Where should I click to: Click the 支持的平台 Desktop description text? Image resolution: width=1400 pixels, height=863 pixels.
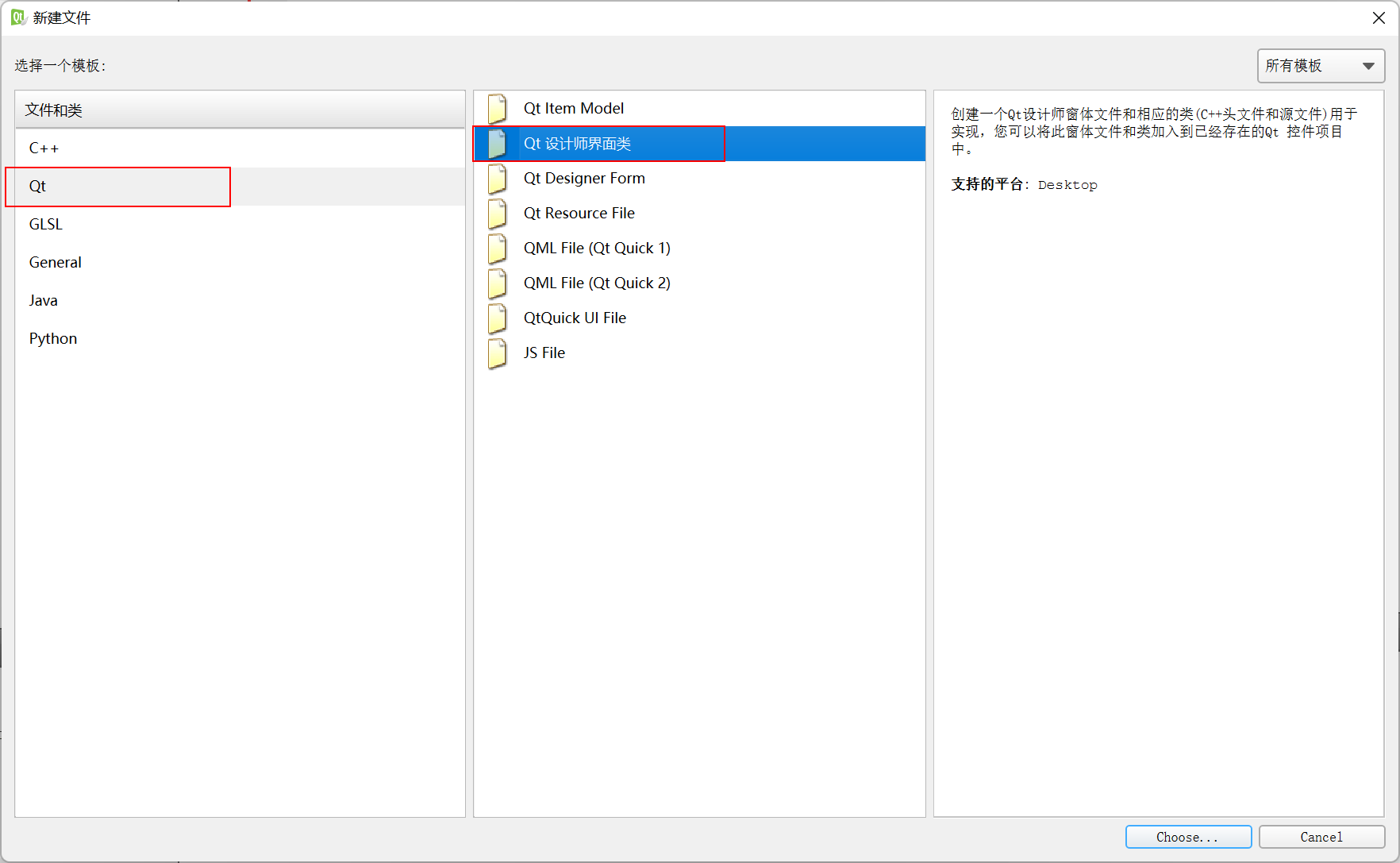[1025, 185]
